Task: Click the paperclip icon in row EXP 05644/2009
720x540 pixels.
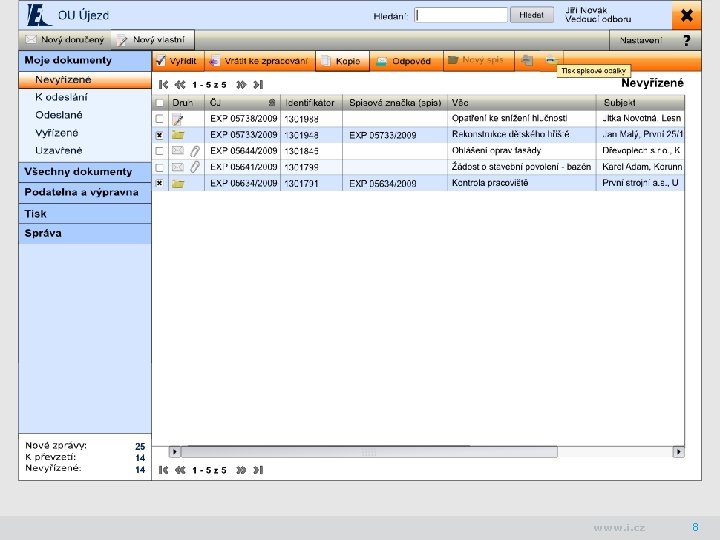Action: [195, 151]
